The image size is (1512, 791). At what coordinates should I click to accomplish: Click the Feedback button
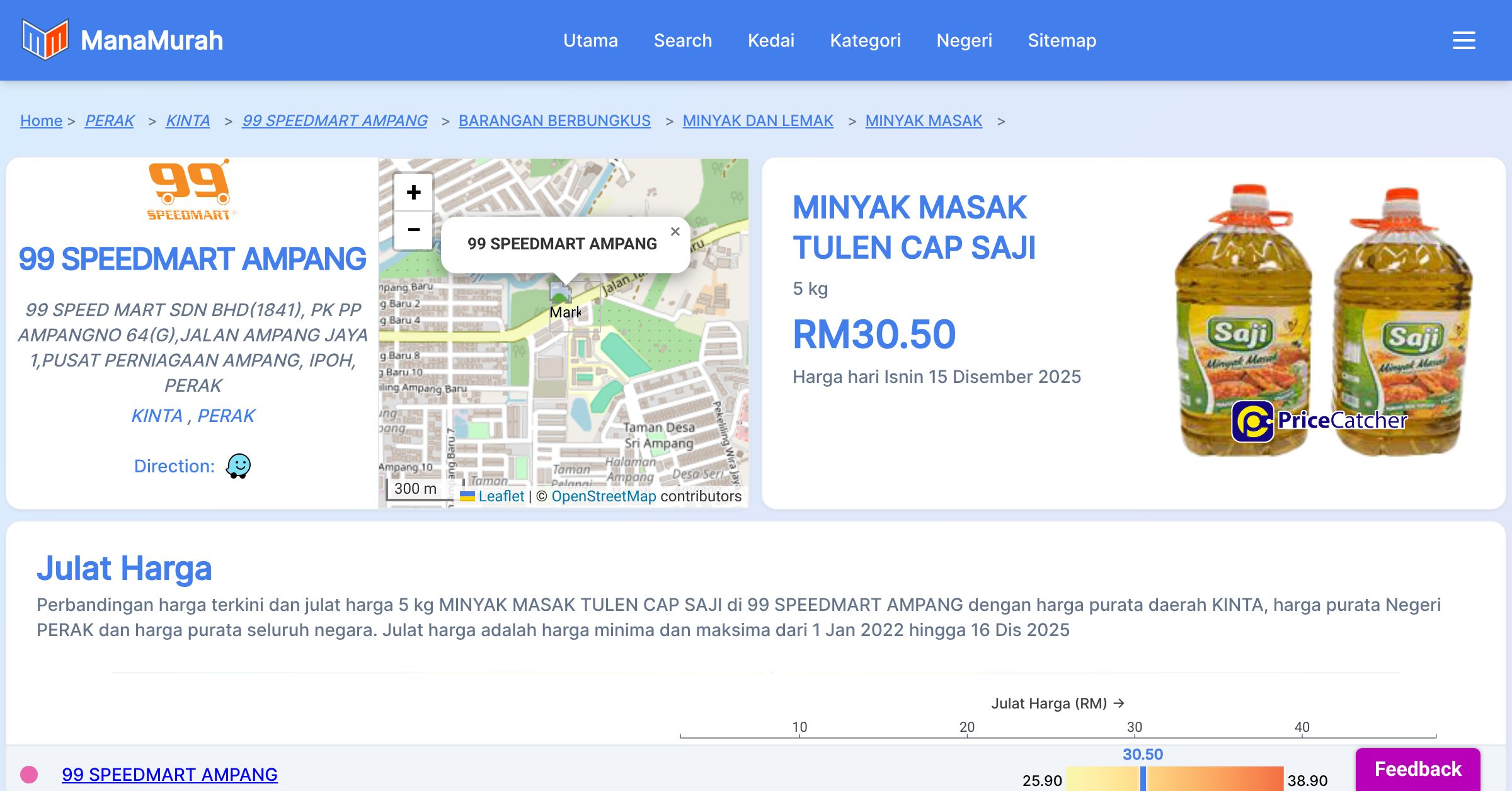point(1417,769)
